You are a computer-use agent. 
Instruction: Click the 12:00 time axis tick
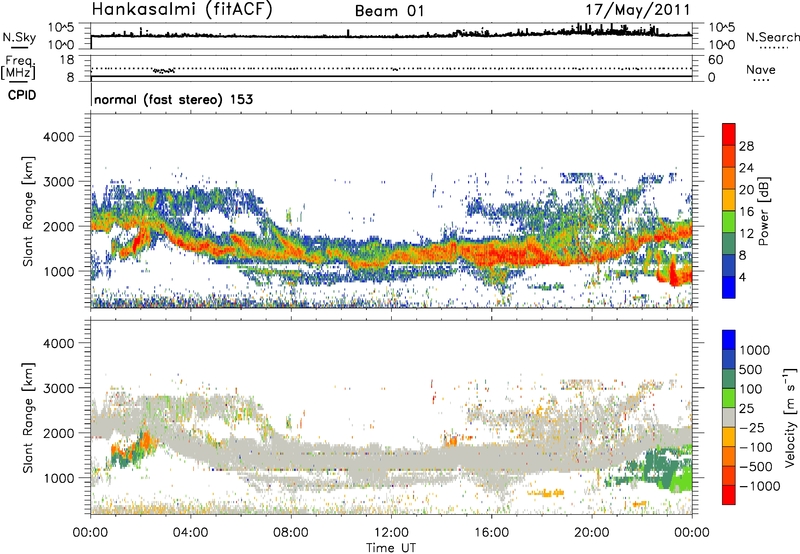point(391,533)
